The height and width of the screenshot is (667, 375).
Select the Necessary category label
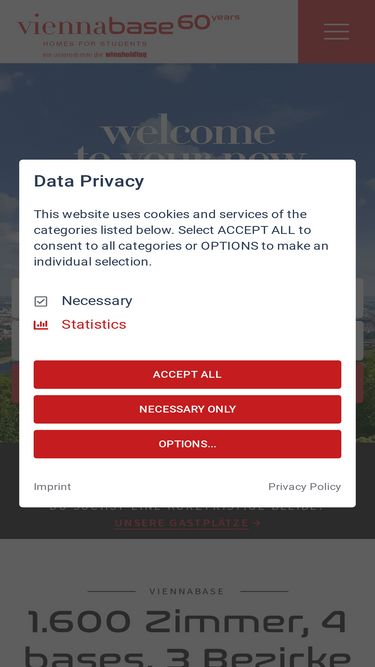tap(97, 301)
